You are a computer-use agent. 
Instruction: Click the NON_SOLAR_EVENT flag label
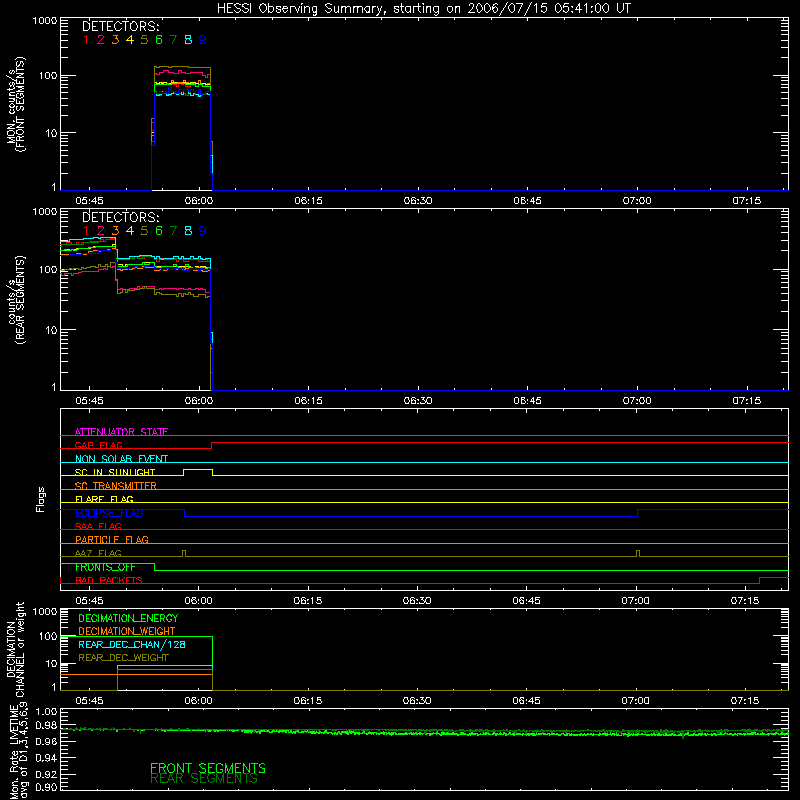point(121,459)
